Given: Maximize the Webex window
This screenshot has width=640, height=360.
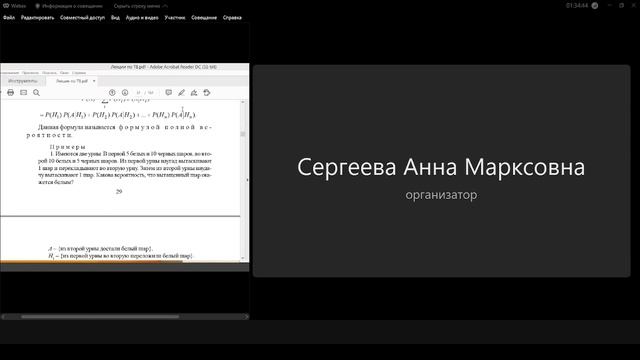Looking at the screenshot, I should pos(622,6).
